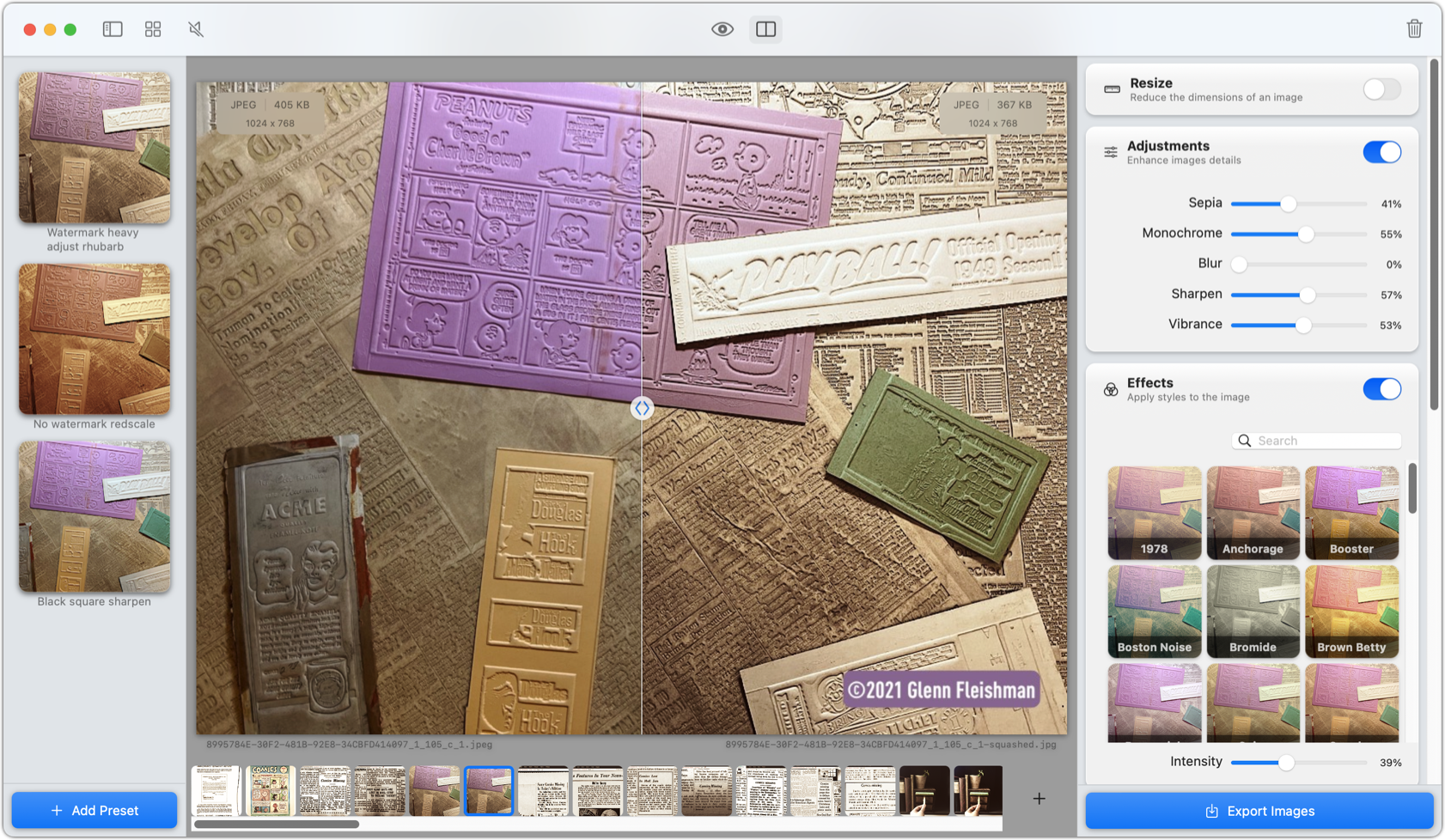Click the Export Images button
The height and width of the screenshot is (840, 1445).
click(x=1259, y=811)
